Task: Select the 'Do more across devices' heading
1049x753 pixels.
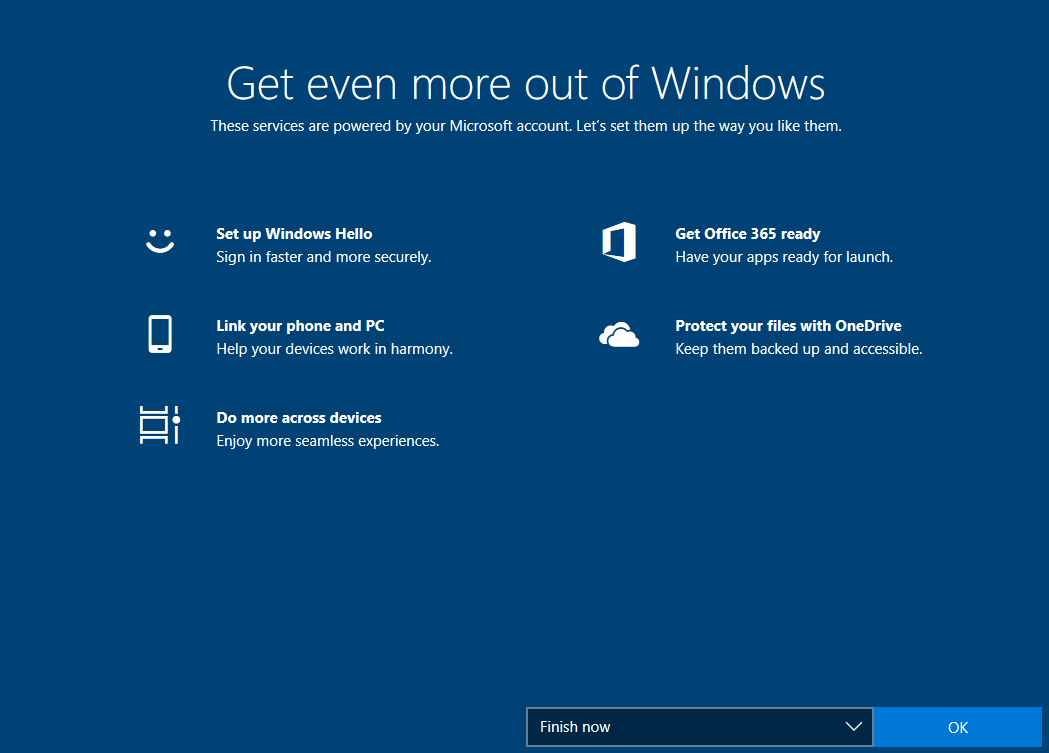Action: (x=298, y=418)
